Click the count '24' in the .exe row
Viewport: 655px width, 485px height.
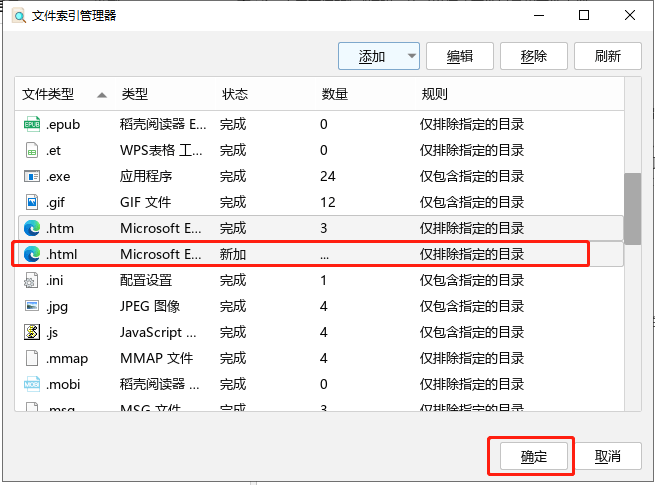328,176
